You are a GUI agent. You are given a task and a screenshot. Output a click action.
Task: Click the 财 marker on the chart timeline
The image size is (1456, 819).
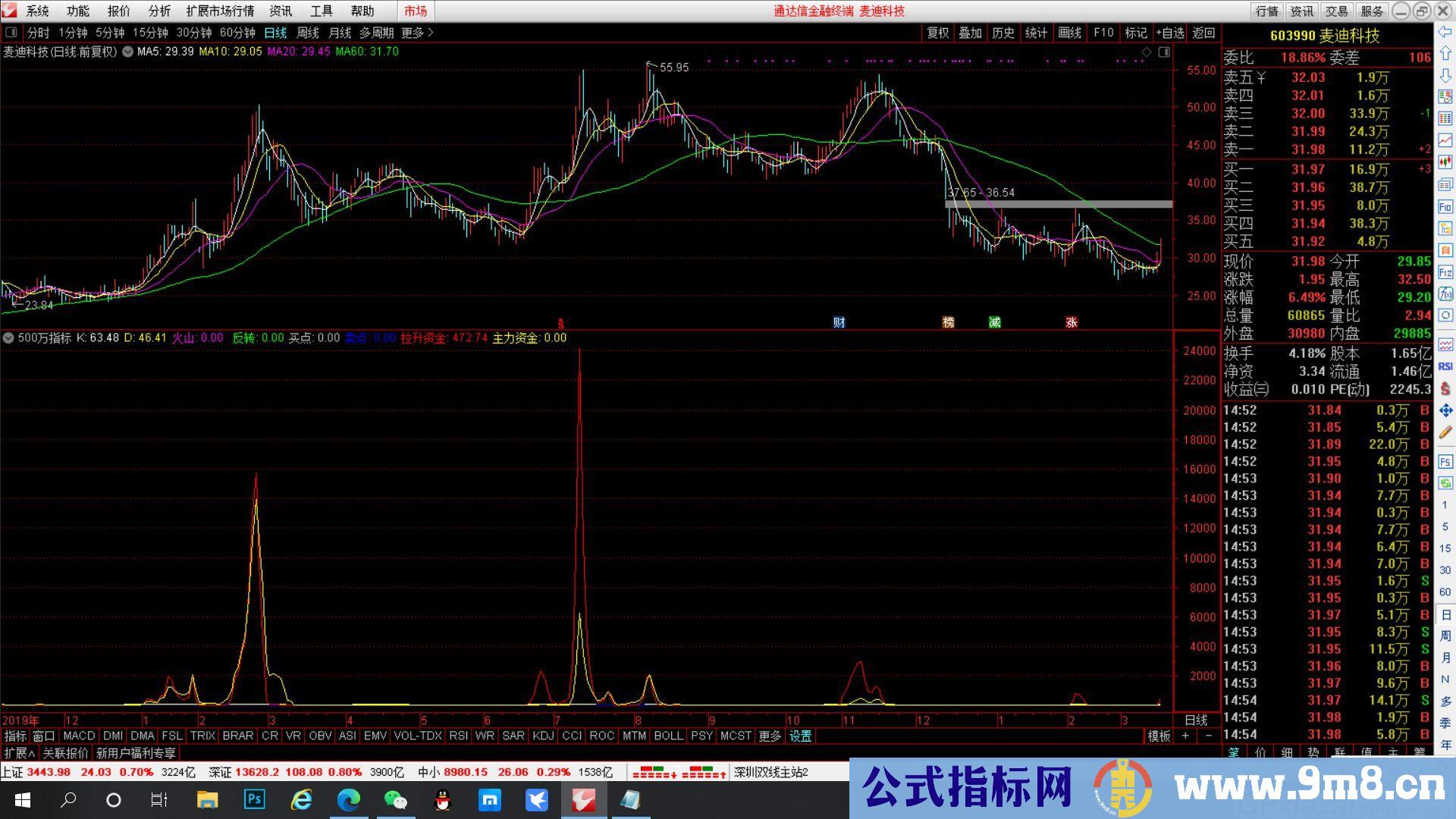pyautogui.click(x=839, y=322)
